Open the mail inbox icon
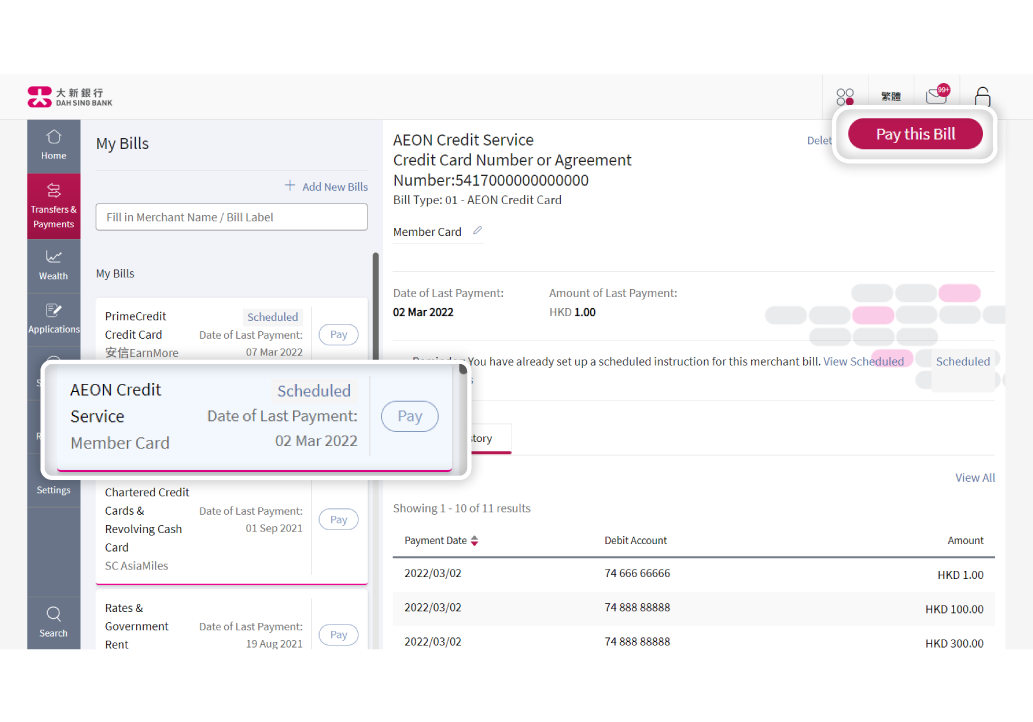Viewport: 1033px width, 722px height. coord(937,96)
